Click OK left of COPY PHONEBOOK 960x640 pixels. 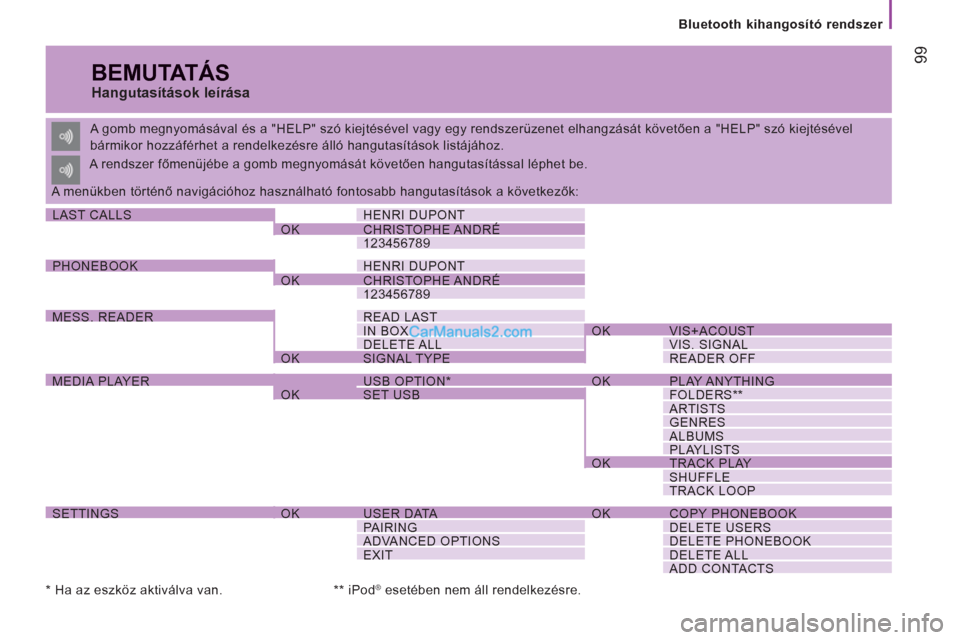[x=601, y=513]
